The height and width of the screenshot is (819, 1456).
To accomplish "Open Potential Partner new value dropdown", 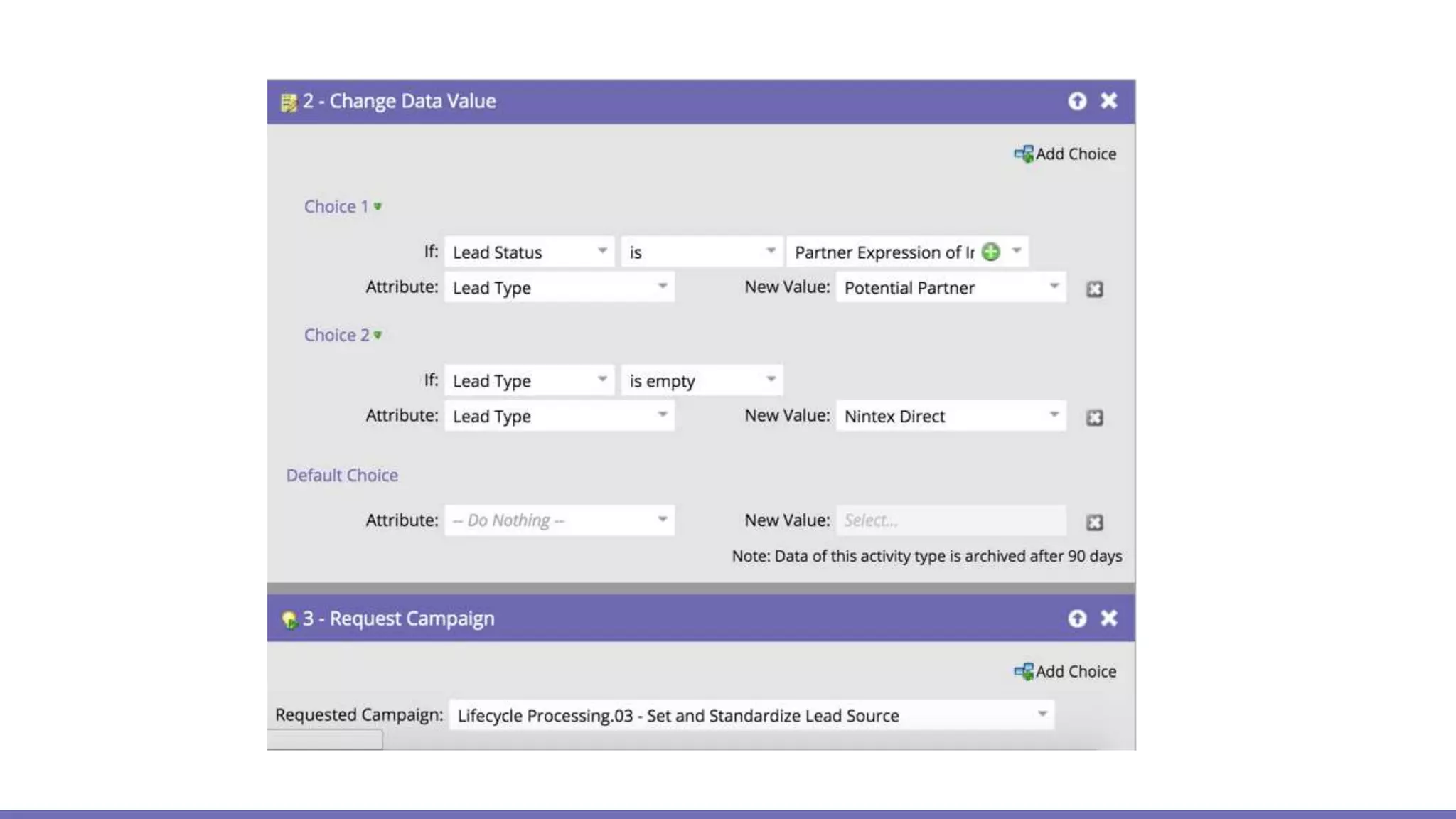I will [1054, 287].
